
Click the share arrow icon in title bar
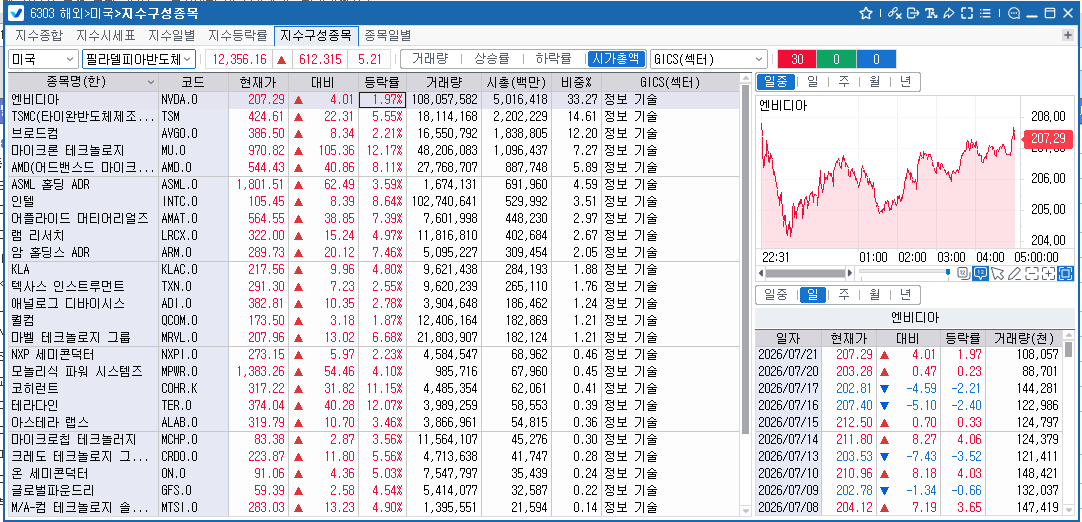click(948, 13)
